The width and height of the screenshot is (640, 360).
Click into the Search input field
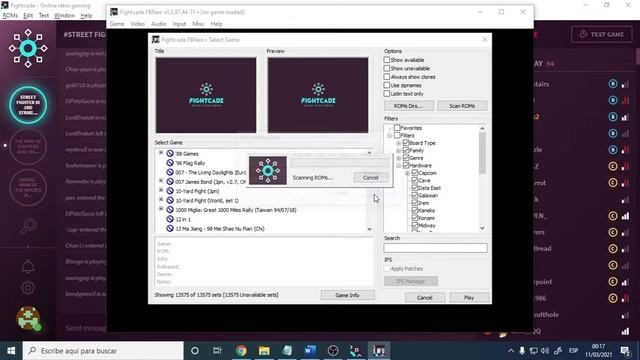(x=436, y=248)
